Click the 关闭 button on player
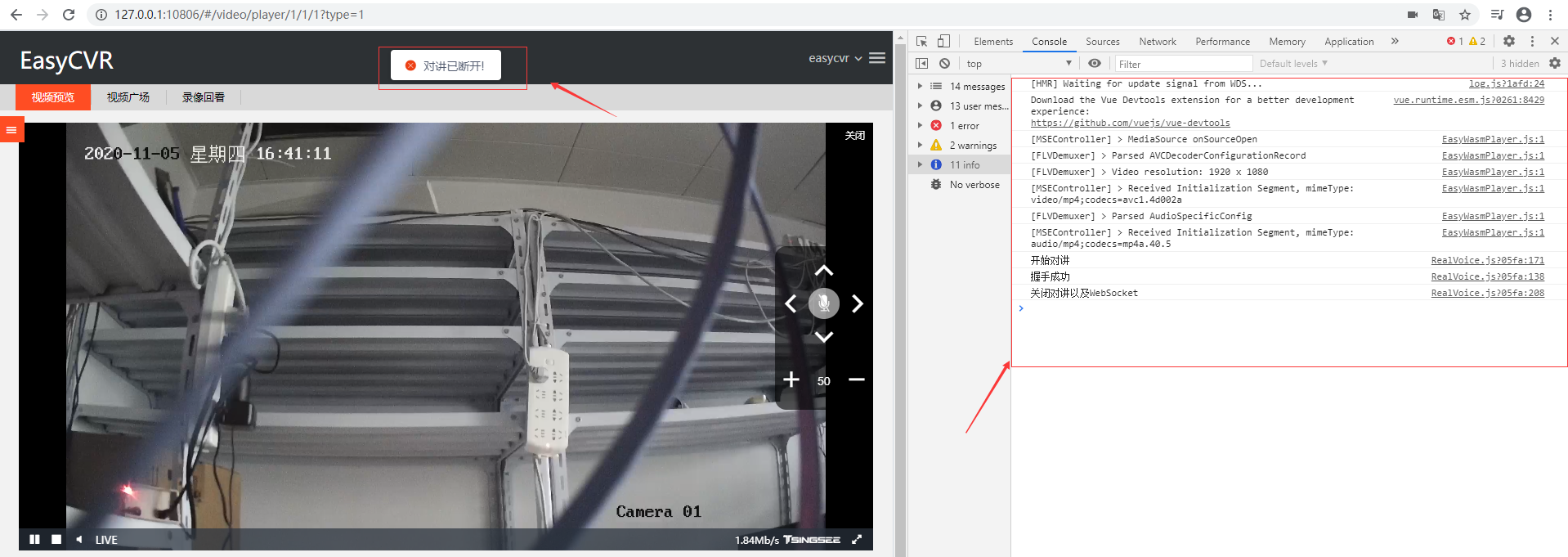Image resolution: width=1568 pixels, height=557 pixels. pyautogui.click(x=855, y=136)
